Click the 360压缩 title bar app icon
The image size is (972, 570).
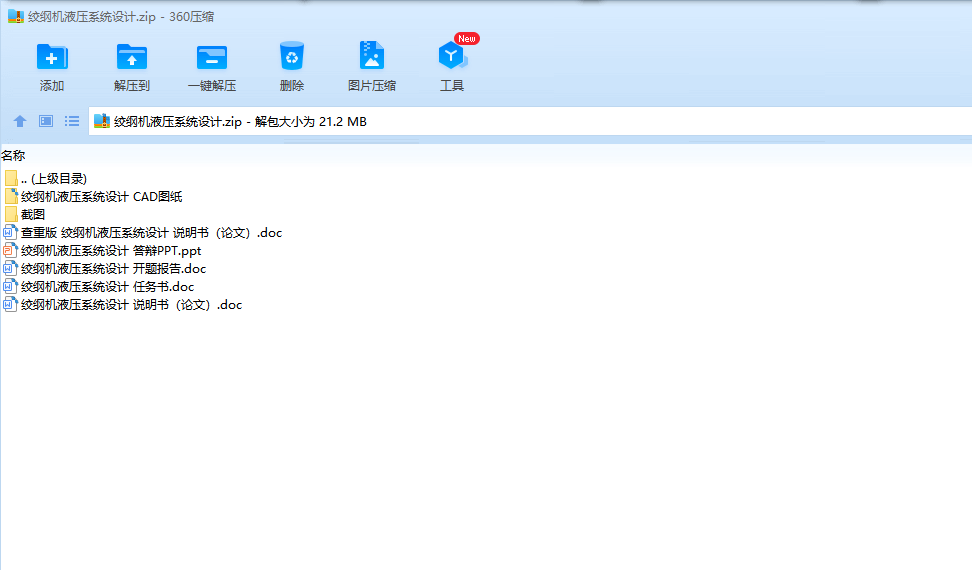pyautogui.click(x=15, y=17)
